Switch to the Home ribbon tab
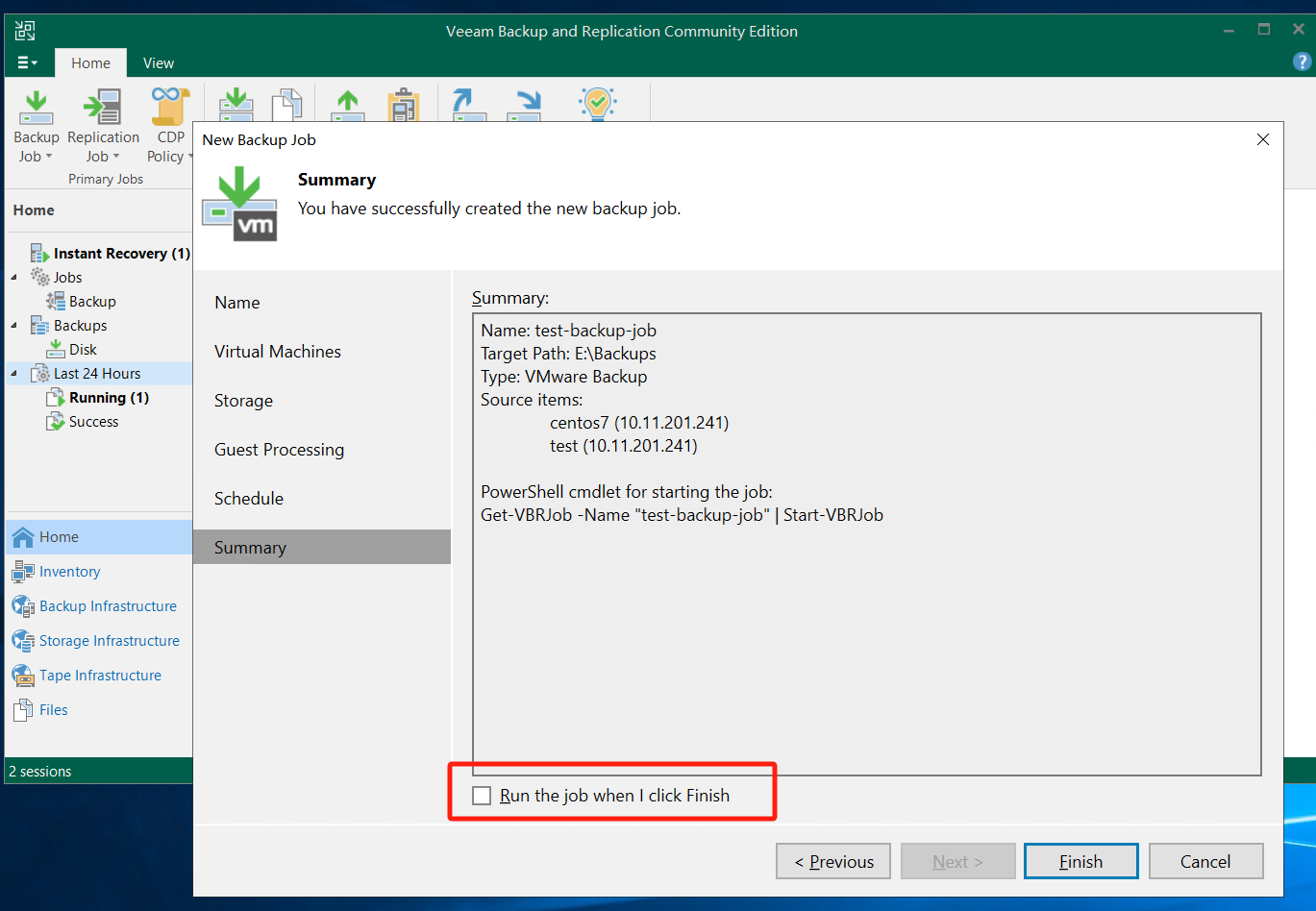This screenshot has height=911, width=1316. coord(90,62)
